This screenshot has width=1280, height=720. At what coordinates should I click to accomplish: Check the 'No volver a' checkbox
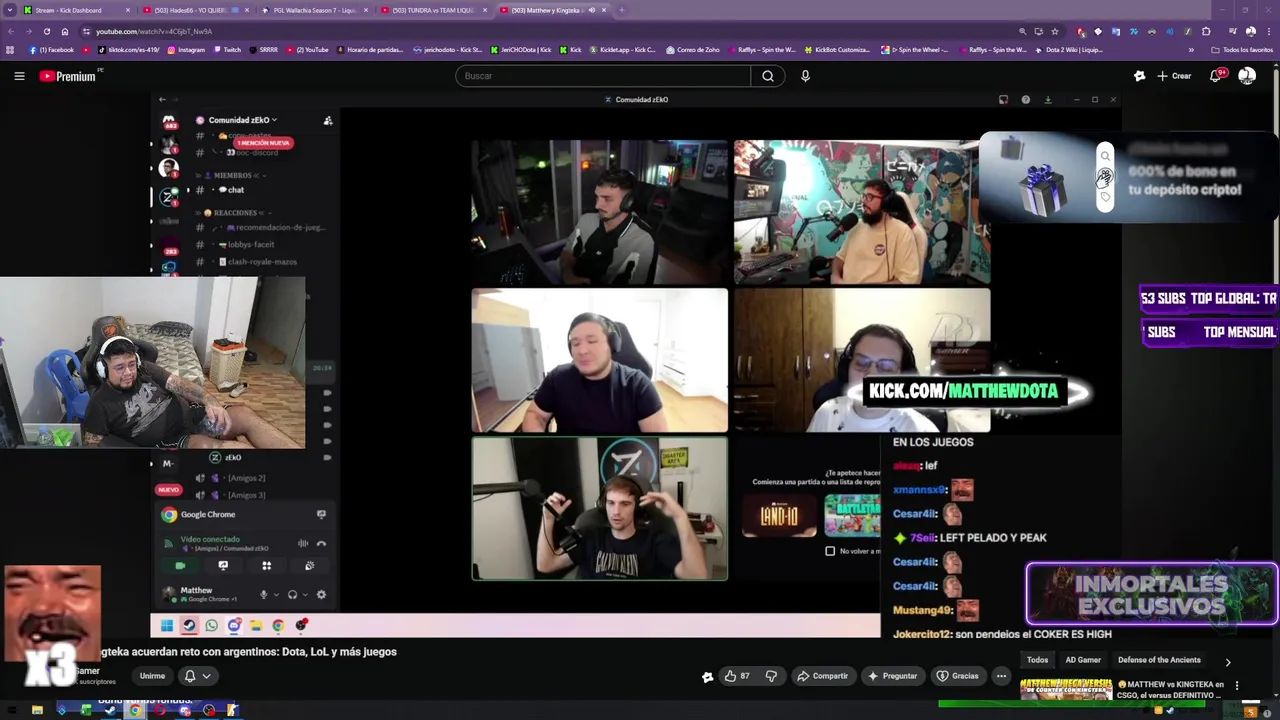click(x=830, y=551)
